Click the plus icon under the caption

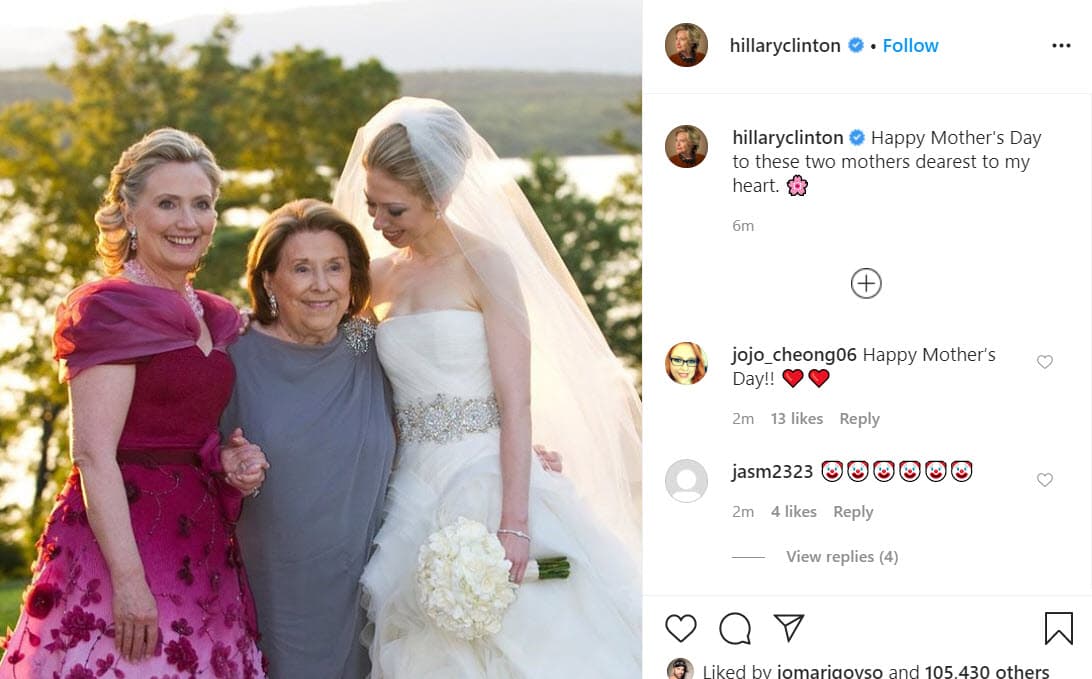pyautogui.click(x=866, y=283)
